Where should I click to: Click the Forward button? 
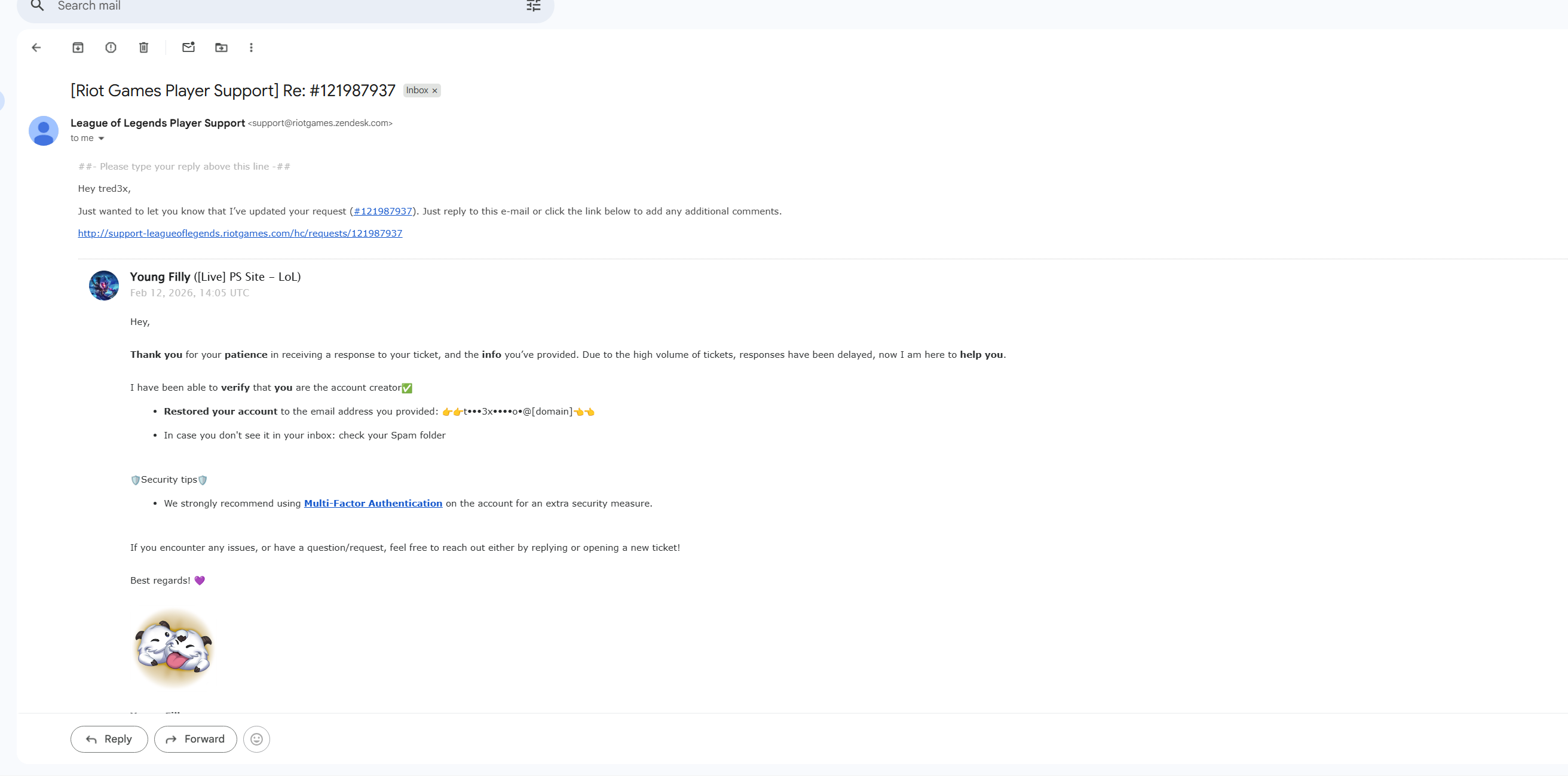[x=195, y=739]
